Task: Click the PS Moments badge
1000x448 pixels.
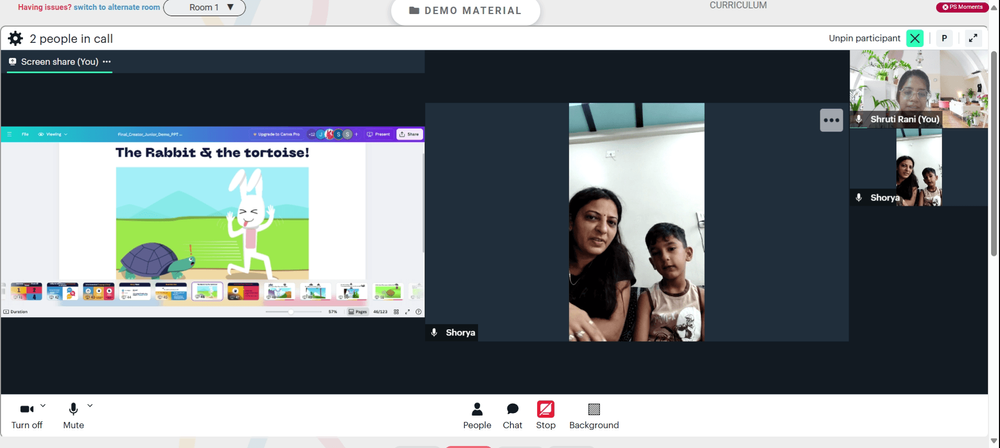Action: pyautogui.click(x=962, y=7)
